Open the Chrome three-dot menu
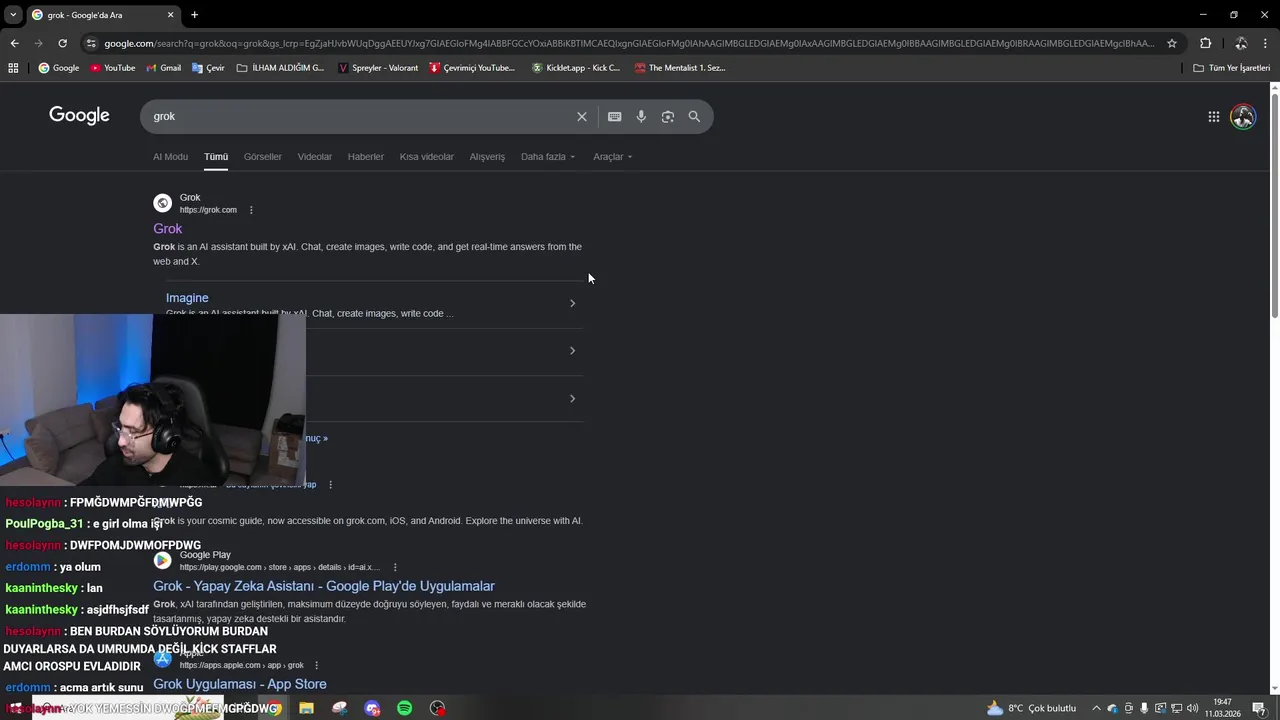1280x720 pixels. click(1266, 43)
